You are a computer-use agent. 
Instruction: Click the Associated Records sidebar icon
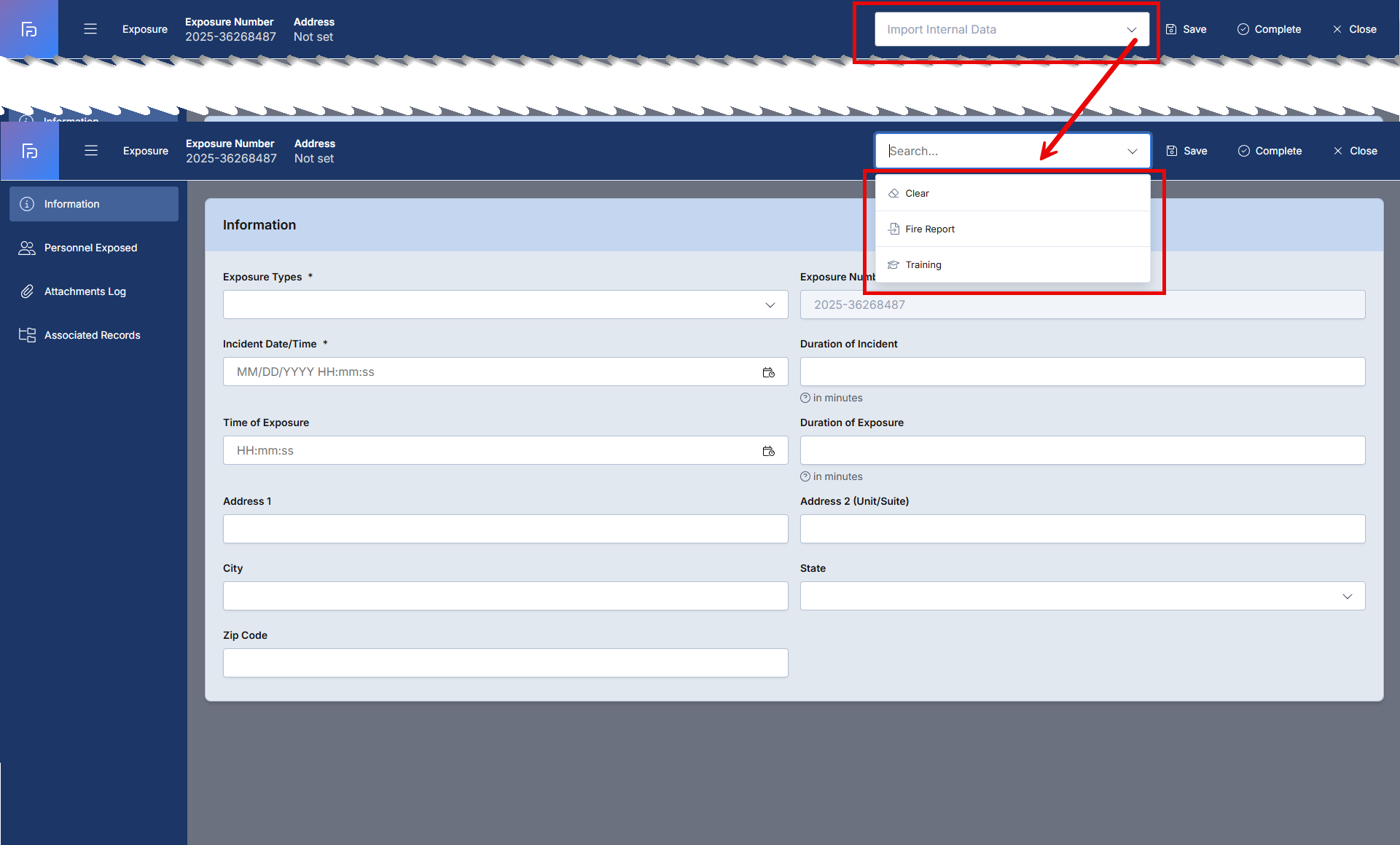tap(27, 335)
